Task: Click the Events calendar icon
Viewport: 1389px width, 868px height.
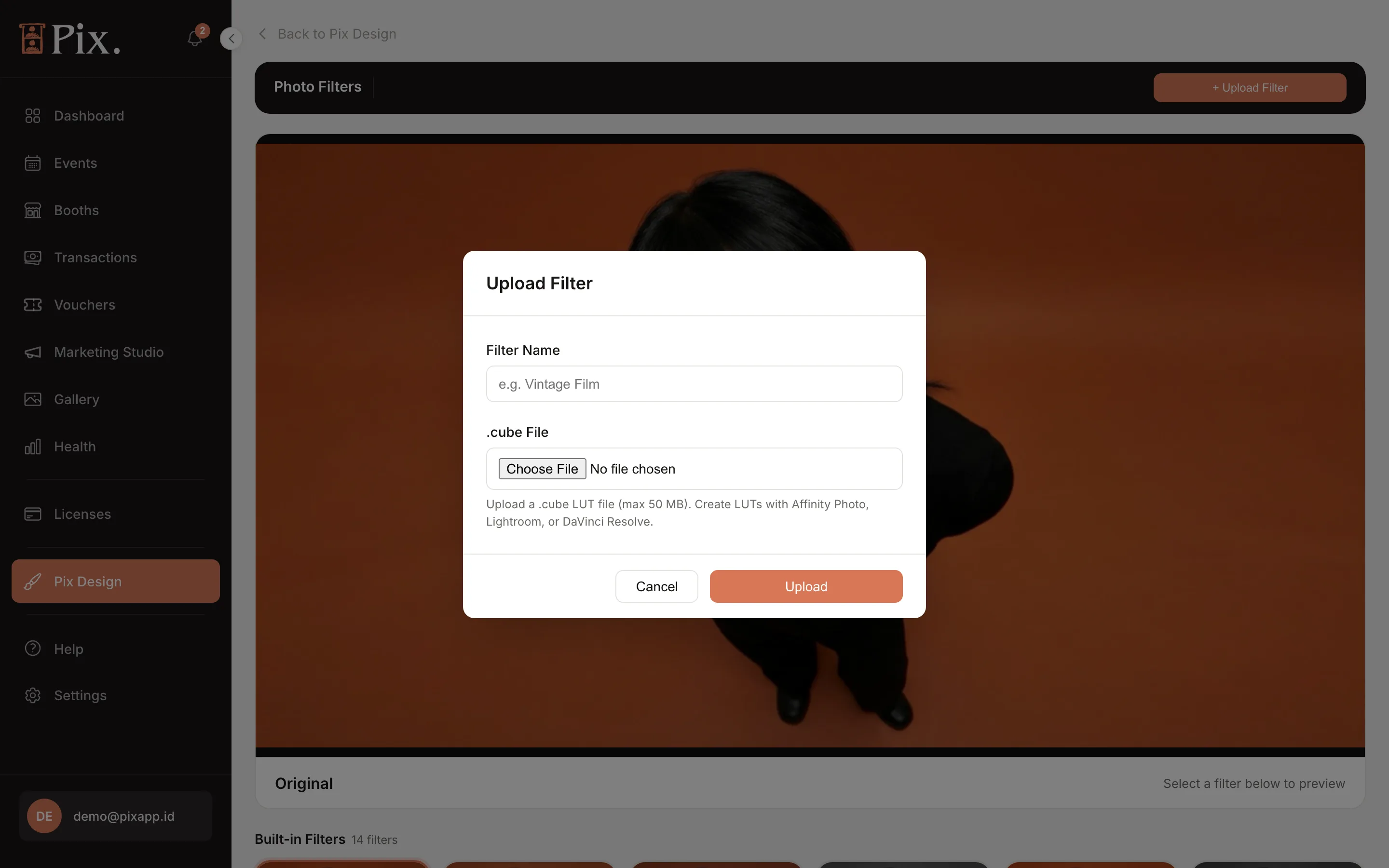Action: coord(33,163)
